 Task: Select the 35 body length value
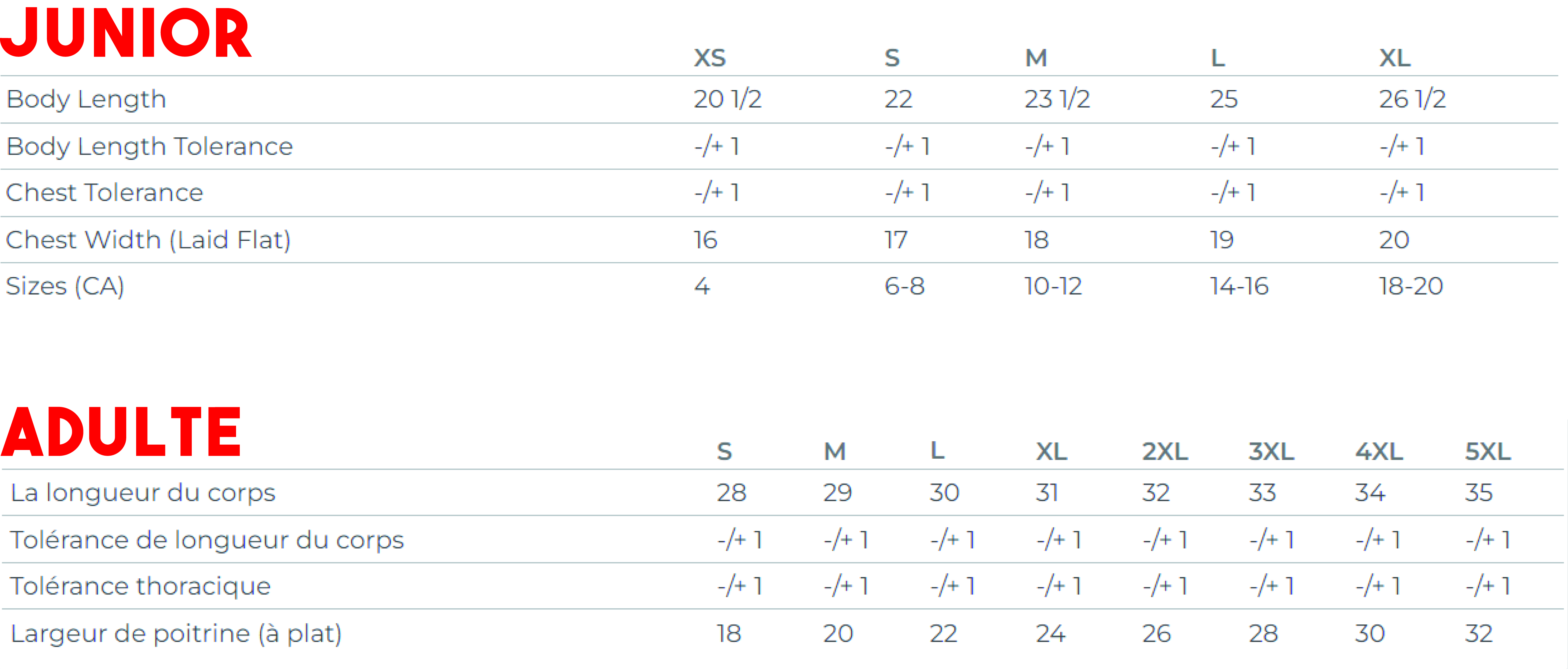tap(1478, 492)
